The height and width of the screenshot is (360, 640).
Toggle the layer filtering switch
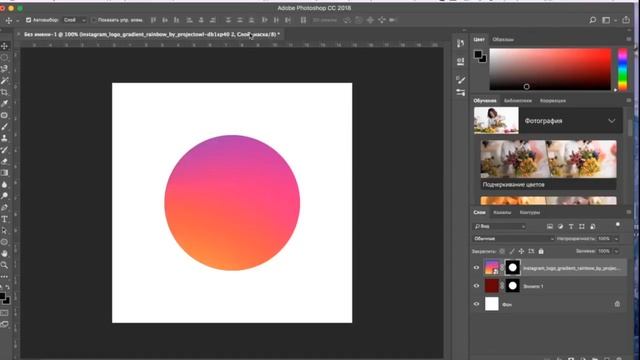click(618, 225)
